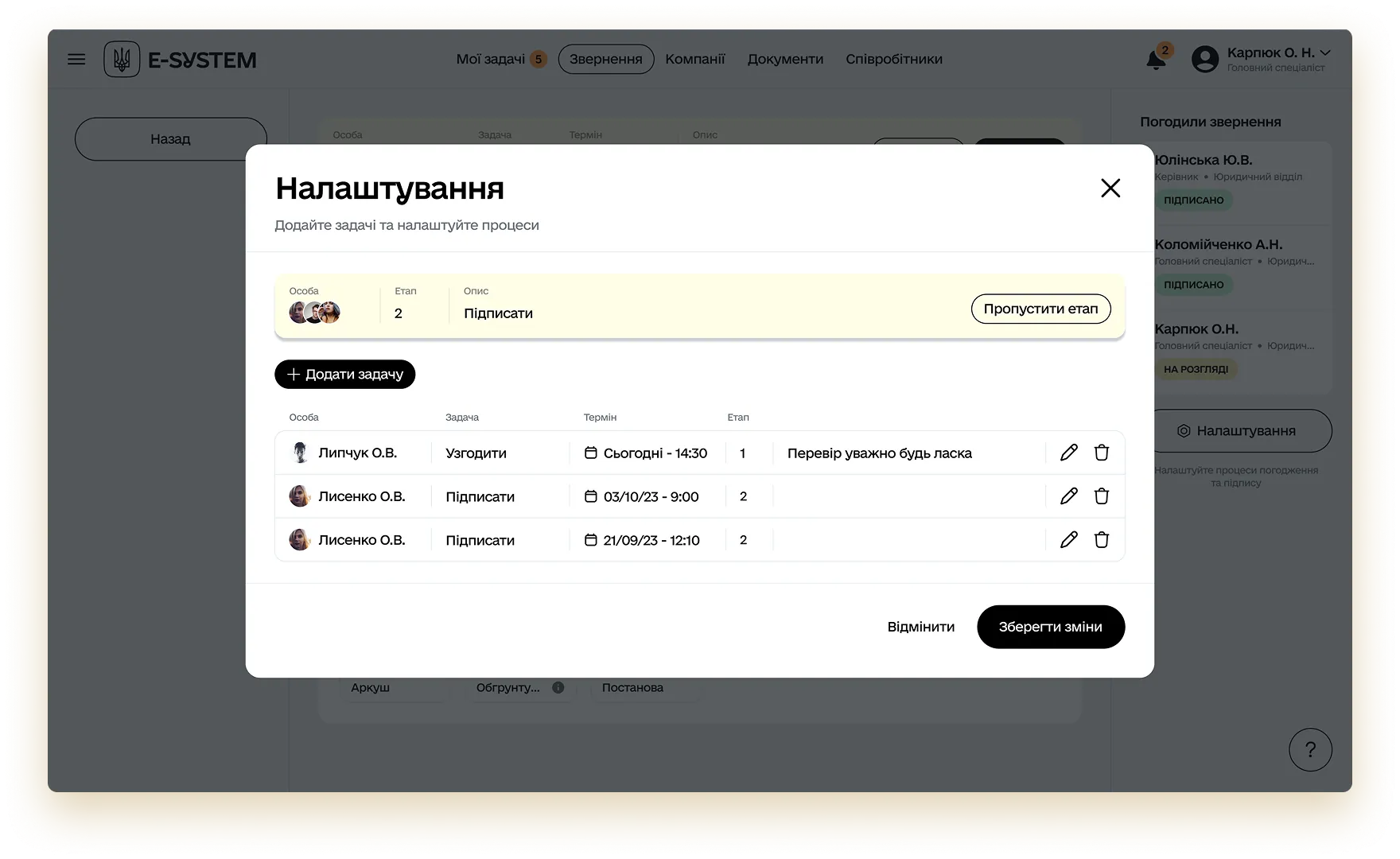Click ПІДПИСАНО badge under Коломійченко А.Н.

pyautogui.click(x=1193, y=285)
